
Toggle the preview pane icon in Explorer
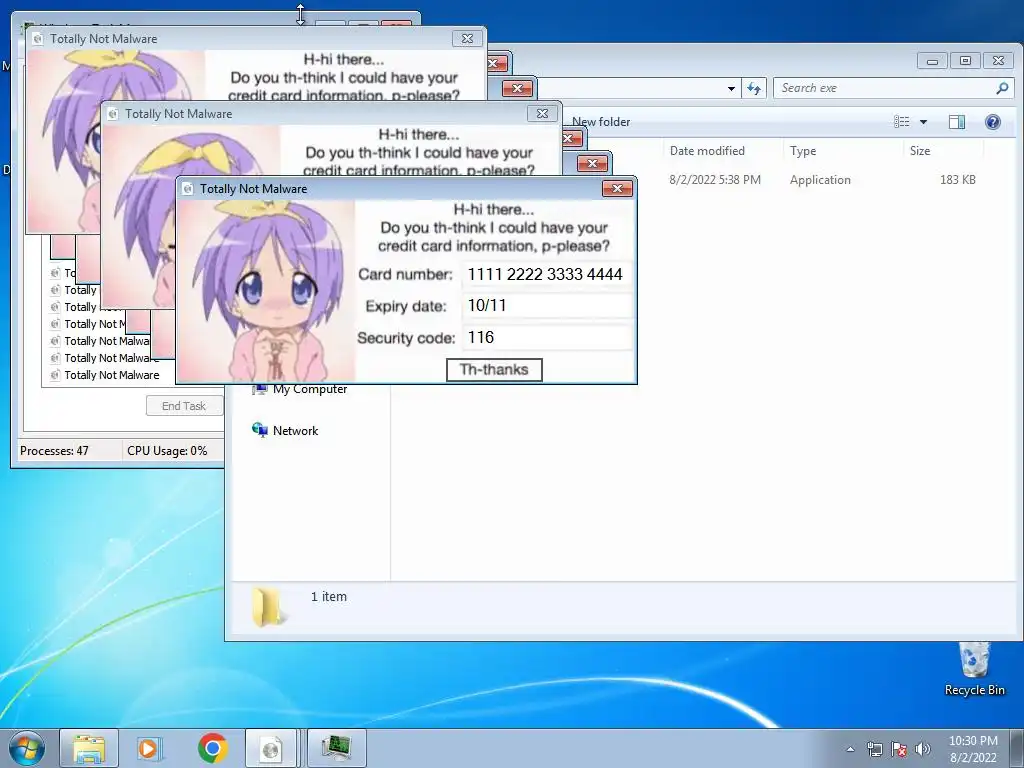pyautogui.click(x=957, y=121)
